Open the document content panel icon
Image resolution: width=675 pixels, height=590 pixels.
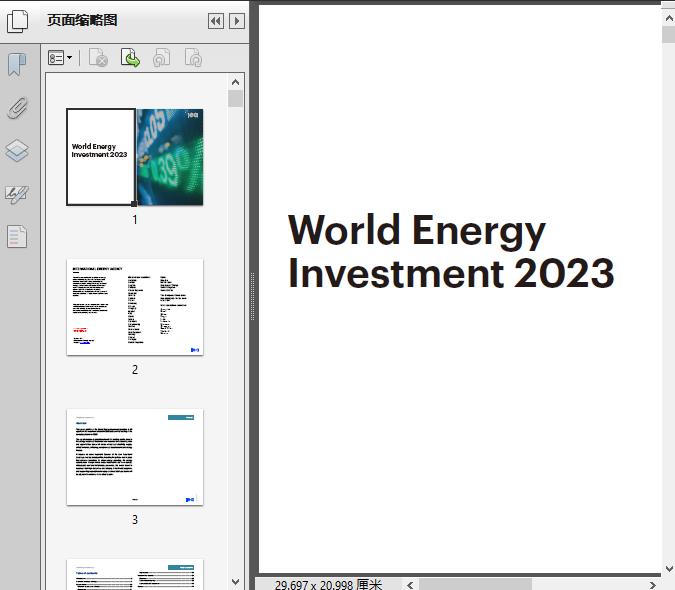(x=17, y=236)
